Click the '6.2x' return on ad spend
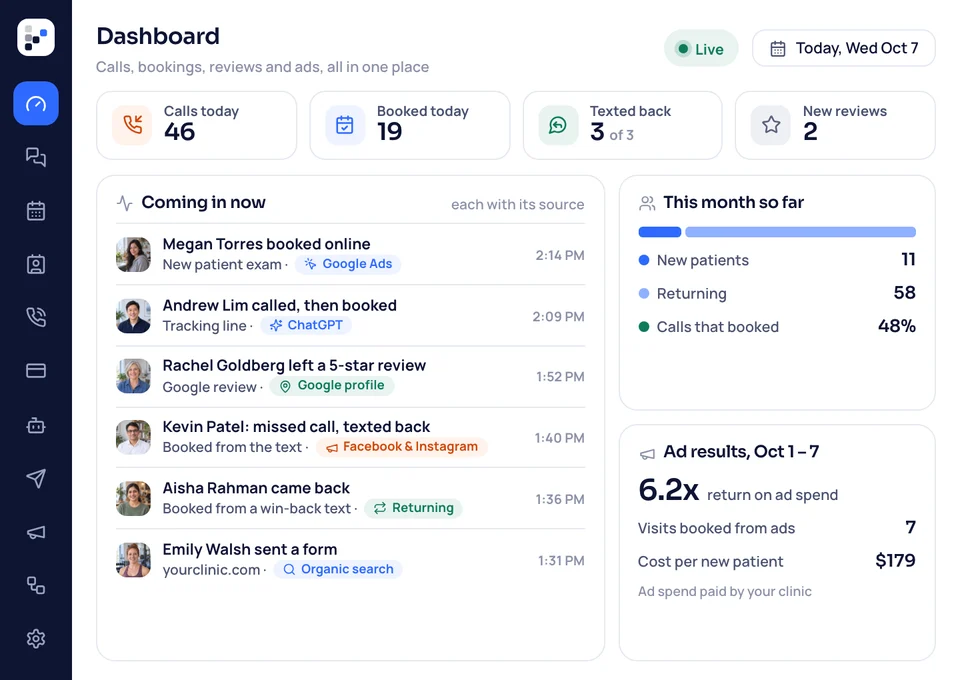960x680 pixels. pos(669,490)
